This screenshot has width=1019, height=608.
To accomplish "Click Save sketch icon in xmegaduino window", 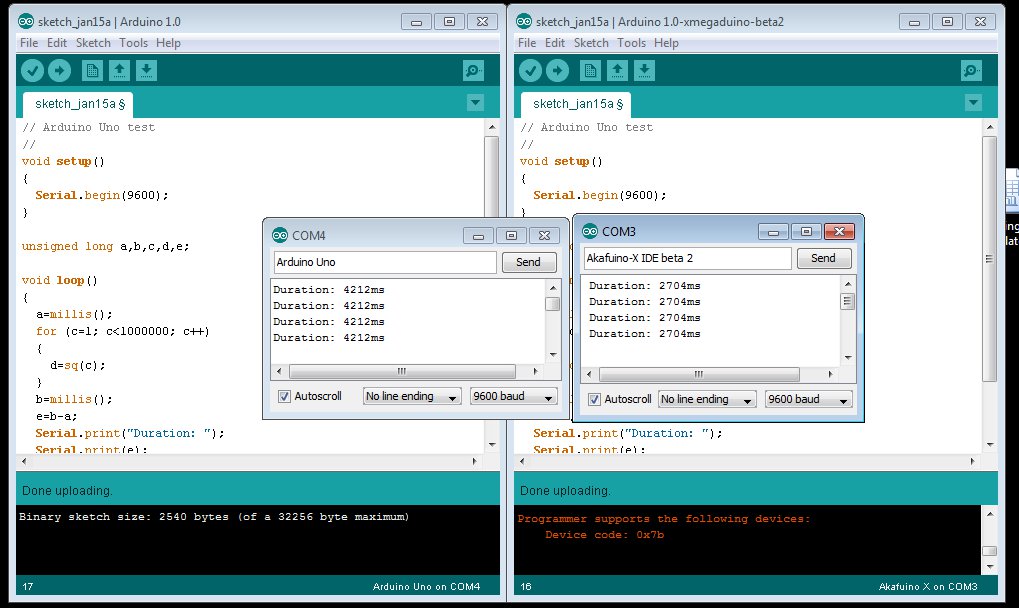I will pos(645,70).
